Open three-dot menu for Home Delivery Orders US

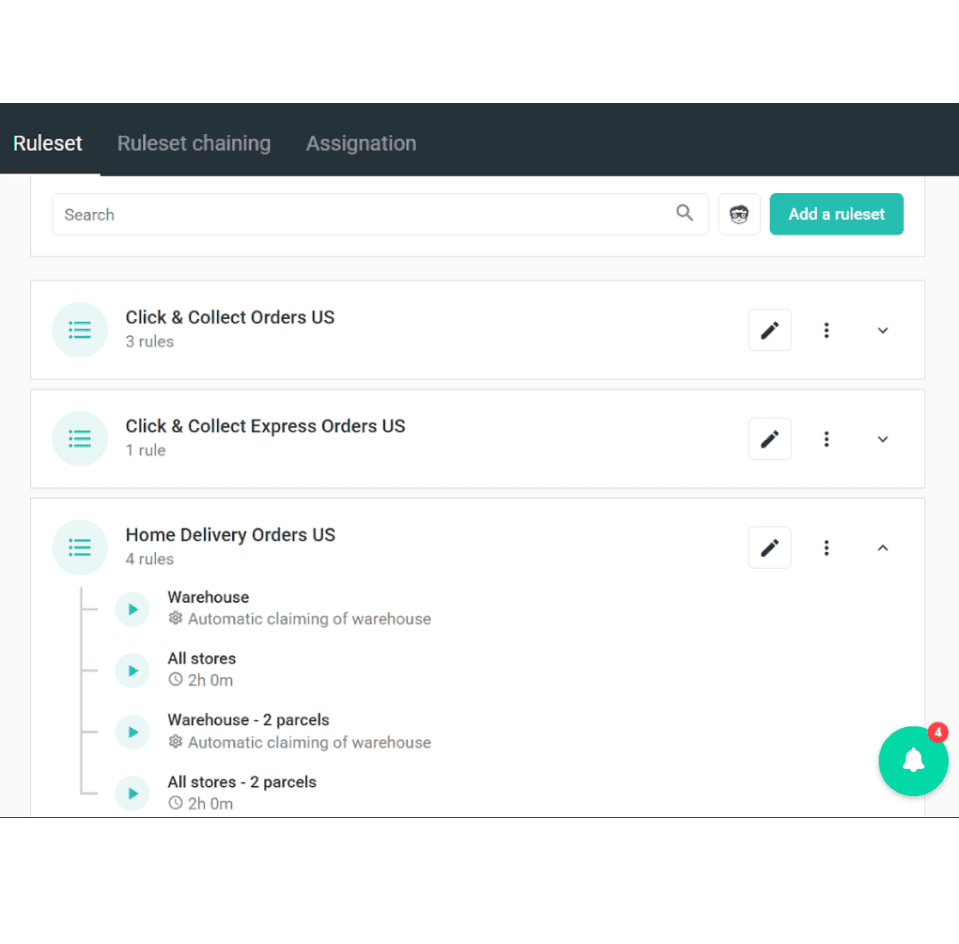tap(826, 548)
